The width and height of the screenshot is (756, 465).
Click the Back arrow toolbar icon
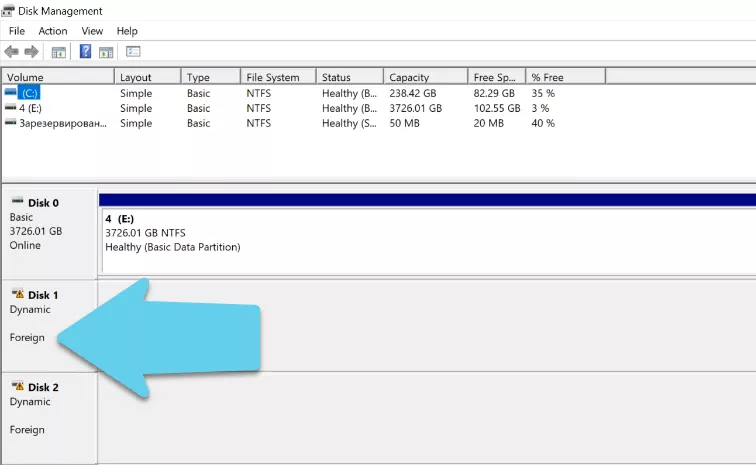point(12,51)
